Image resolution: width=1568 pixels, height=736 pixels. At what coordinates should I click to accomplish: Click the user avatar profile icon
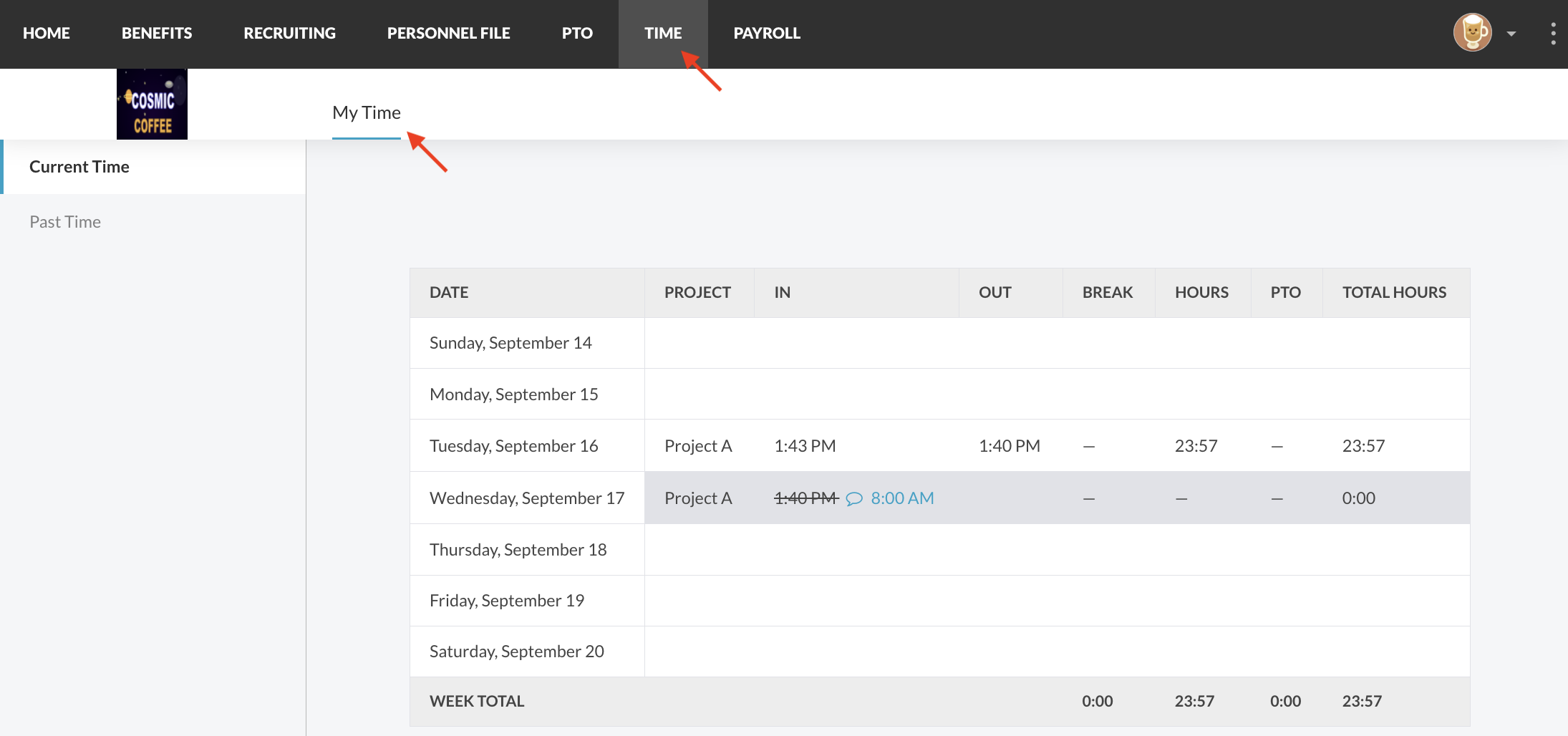tap(1472, 33)
